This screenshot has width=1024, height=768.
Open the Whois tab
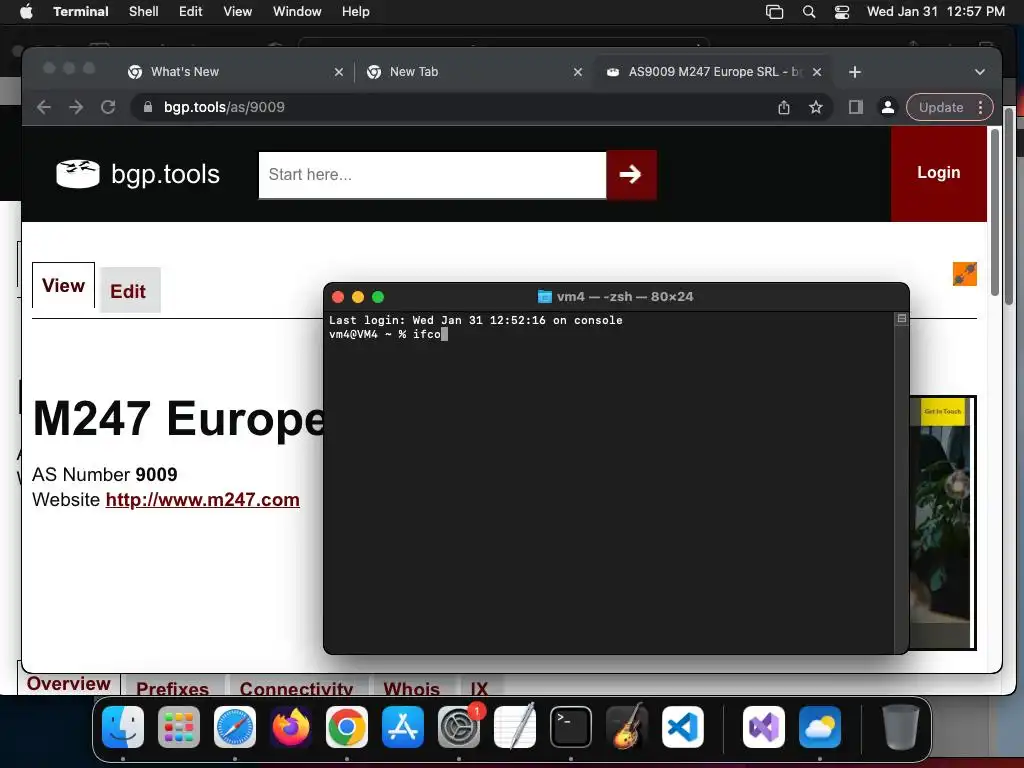tap(411, 687)
